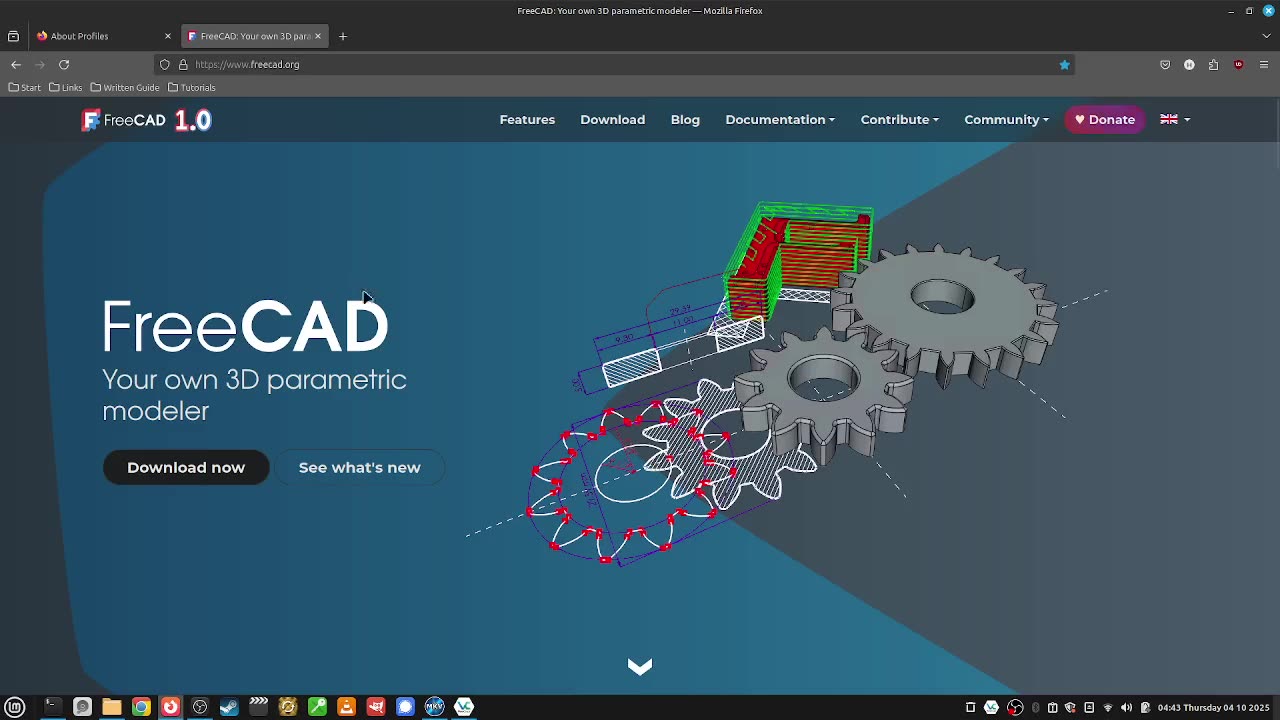This screenshot has height=720, width=1280.
Task: Click the See what's new button
Action: 359,467
